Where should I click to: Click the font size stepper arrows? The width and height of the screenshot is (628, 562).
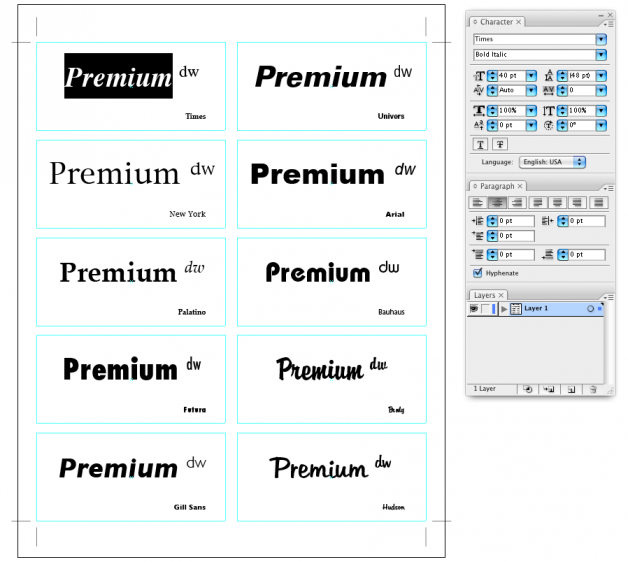[492, 75]
